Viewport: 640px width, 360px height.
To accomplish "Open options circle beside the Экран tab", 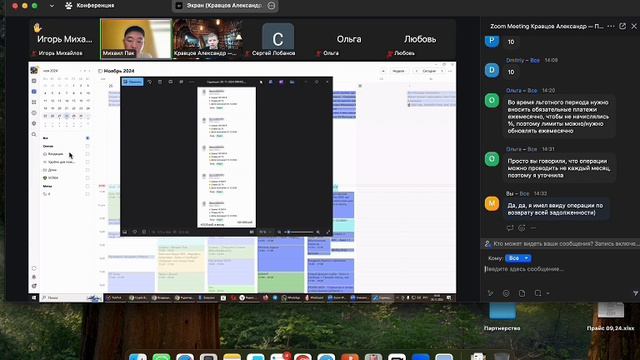I will pos(271,6).
